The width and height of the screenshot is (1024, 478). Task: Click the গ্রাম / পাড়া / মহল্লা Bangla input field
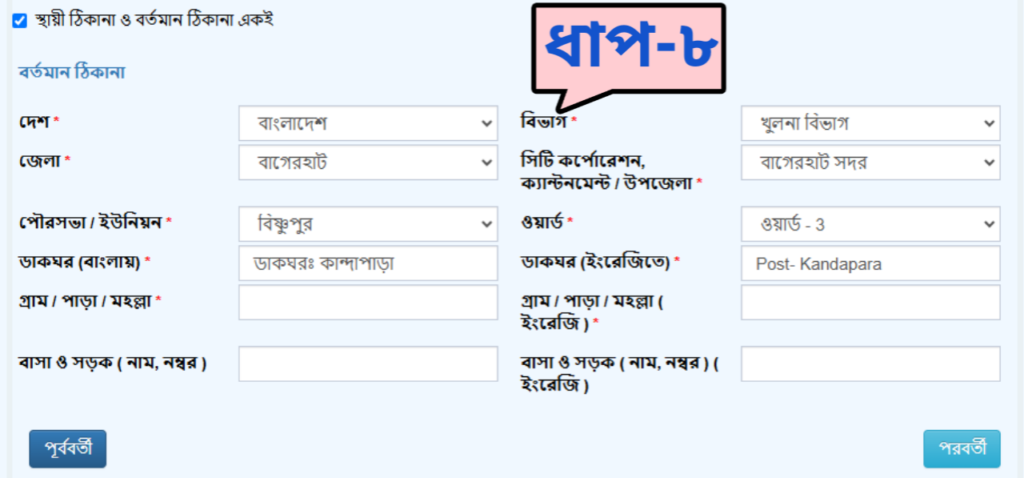tap(368, 302)
